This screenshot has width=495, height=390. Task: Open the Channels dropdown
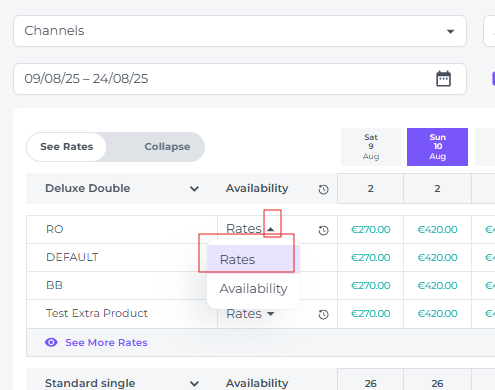(240, 31)
